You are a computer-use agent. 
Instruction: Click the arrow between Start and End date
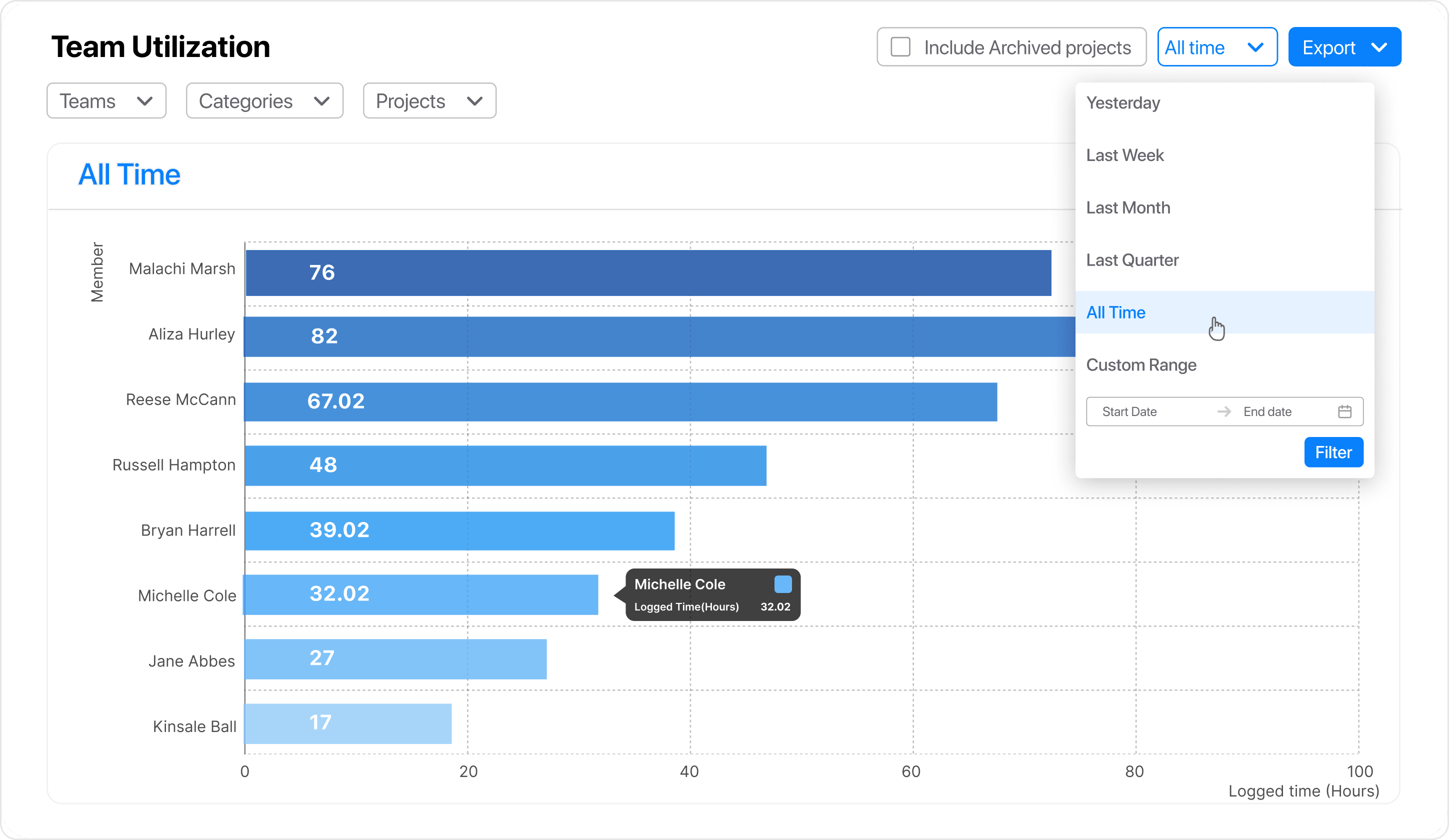pyautogui.click(x=1223, y=411)
